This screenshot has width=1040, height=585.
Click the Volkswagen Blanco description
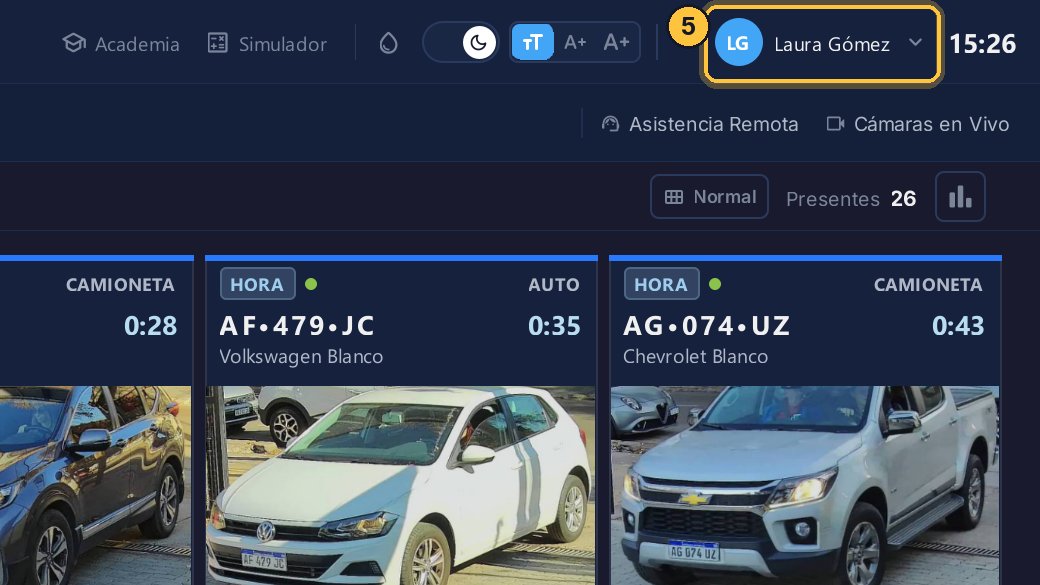click(x=301, y=357)
